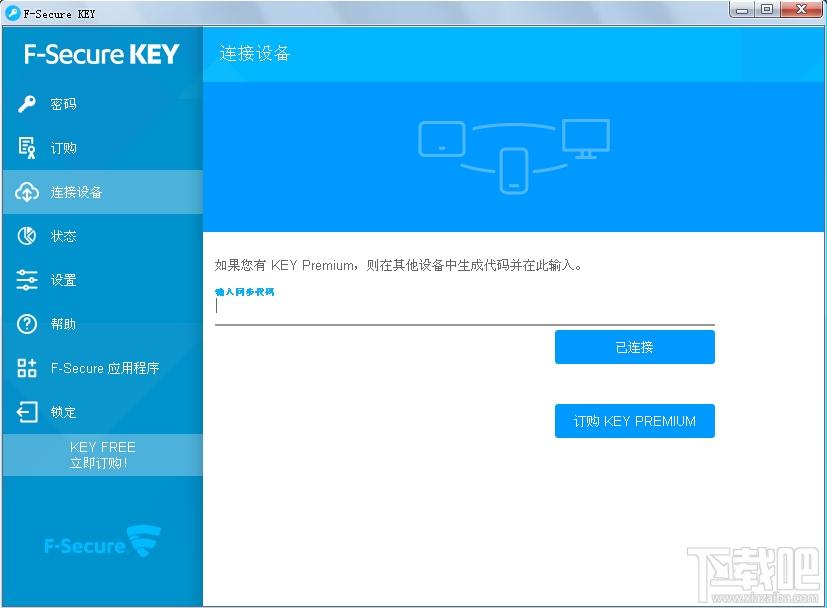Close the F-Secure KEY window
827x608 pixels.
[x=801, y=9]
